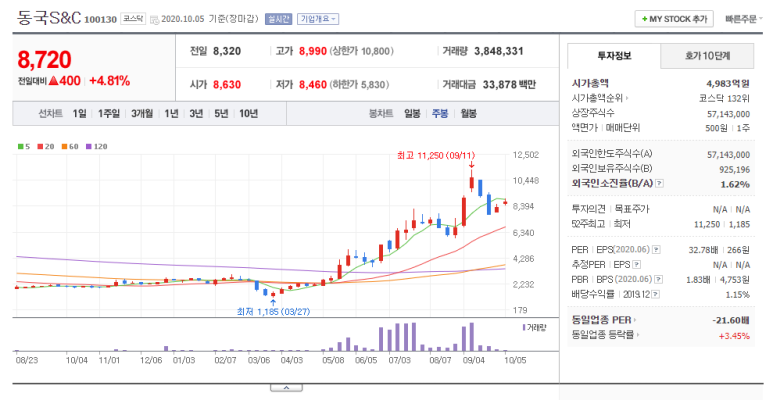Show the 일봉 daily candle chart
The image size is (773, 400).
pyautogui.click(x=412, y=114)
